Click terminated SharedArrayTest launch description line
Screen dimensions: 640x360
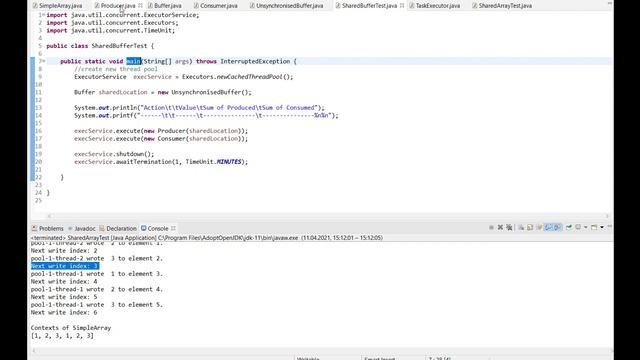click(207, 238)
